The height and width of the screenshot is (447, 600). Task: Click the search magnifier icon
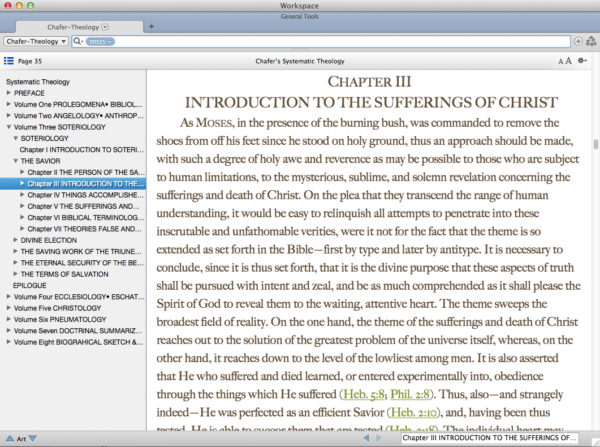(77, 41)
